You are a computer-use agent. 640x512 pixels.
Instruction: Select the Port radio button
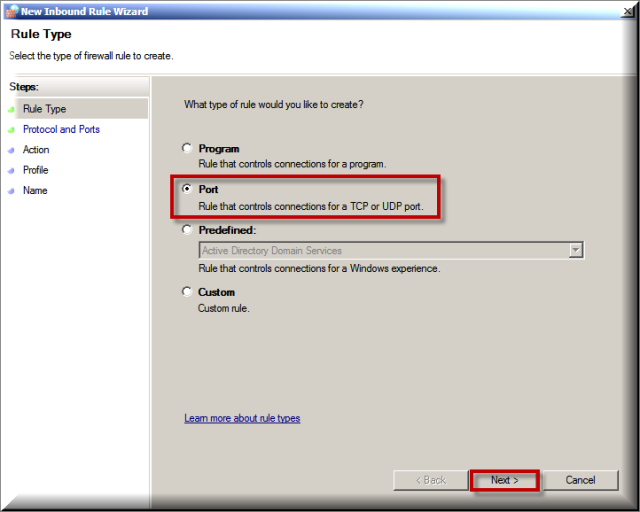tap(187, 189)
